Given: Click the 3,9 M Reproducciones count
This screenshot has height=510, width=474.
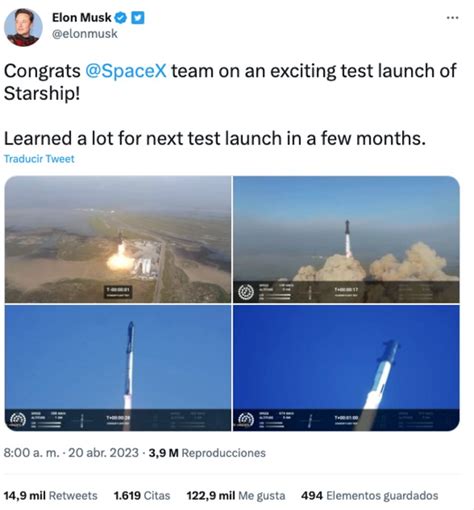Looking at the screenshot, I should 207,453.
